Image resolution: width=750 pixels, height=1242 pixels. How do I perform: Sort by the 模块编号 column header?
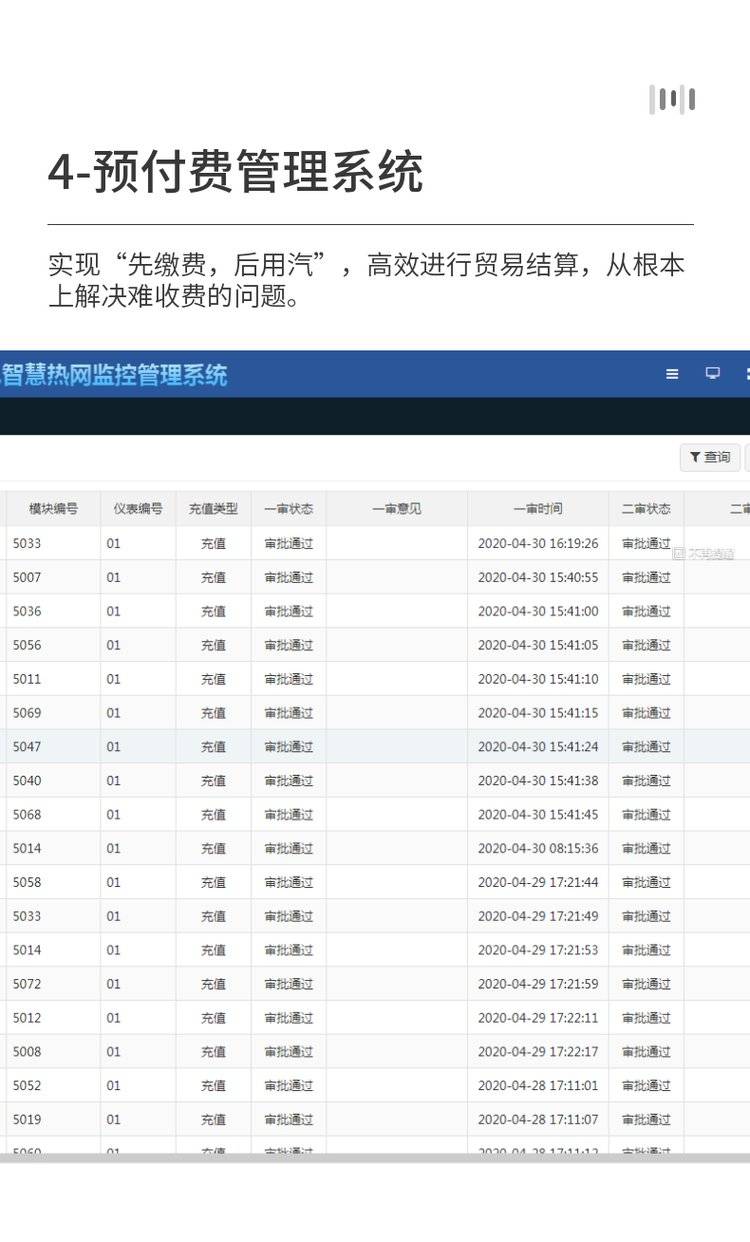pyautogui.click(x=53, y=509)
